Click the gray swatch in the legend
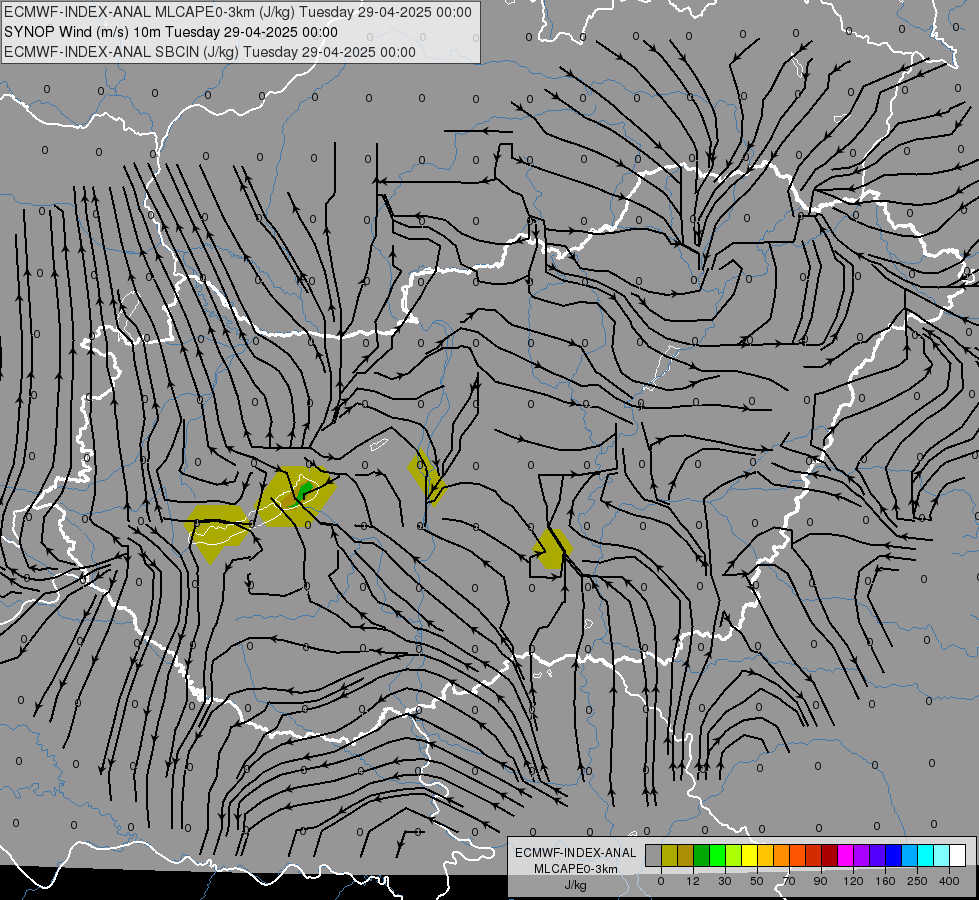 (654, 855)
